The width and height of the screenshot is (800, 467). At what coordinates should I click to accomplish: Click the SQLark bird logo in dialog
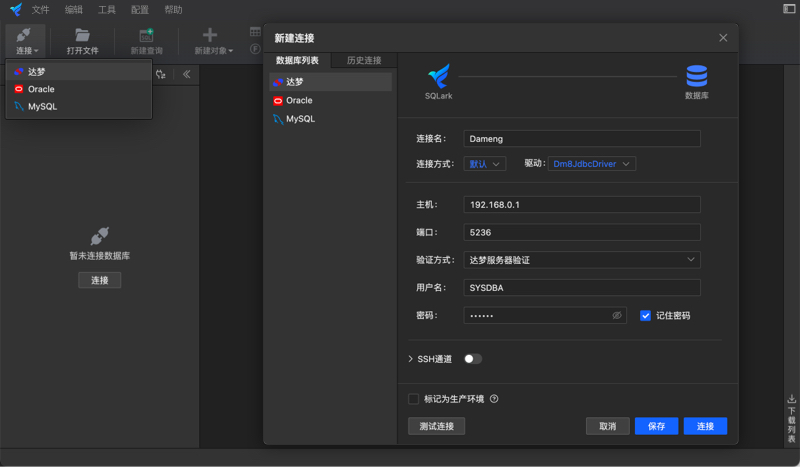[439, 76]
